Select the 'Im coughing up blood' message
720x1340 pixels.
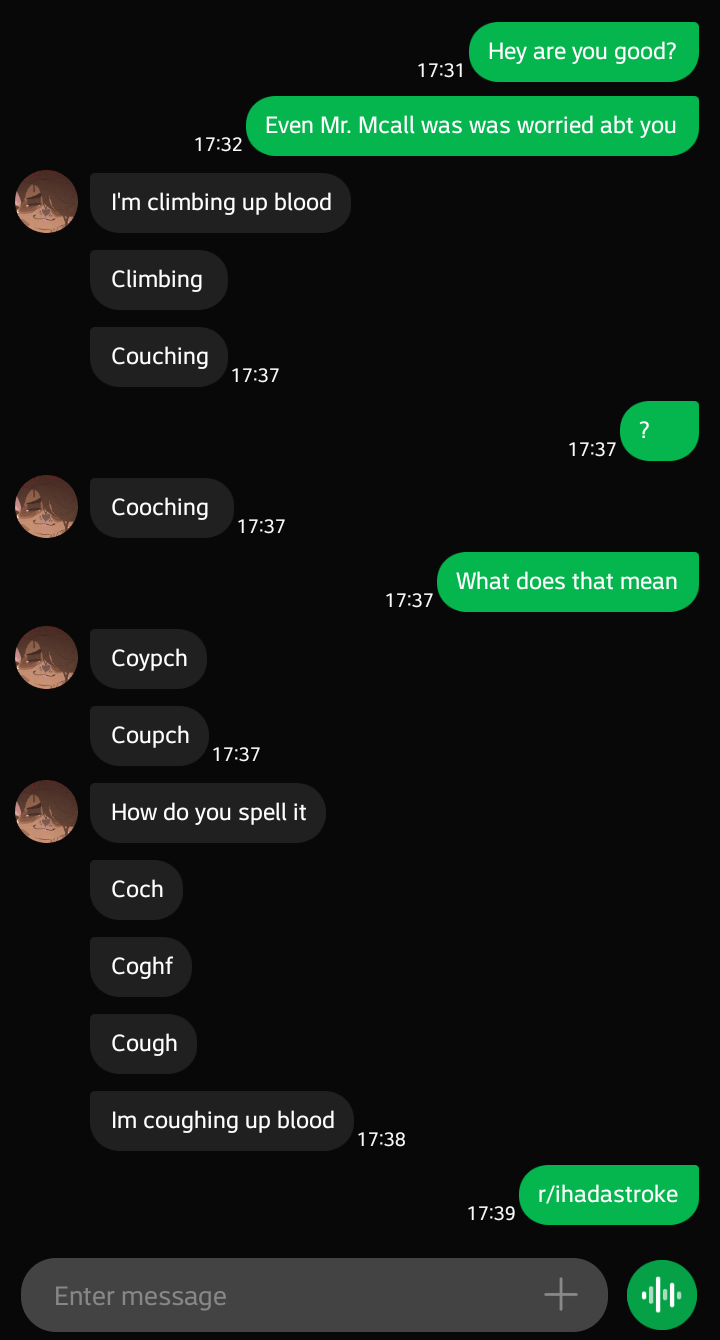point(220,1120)
